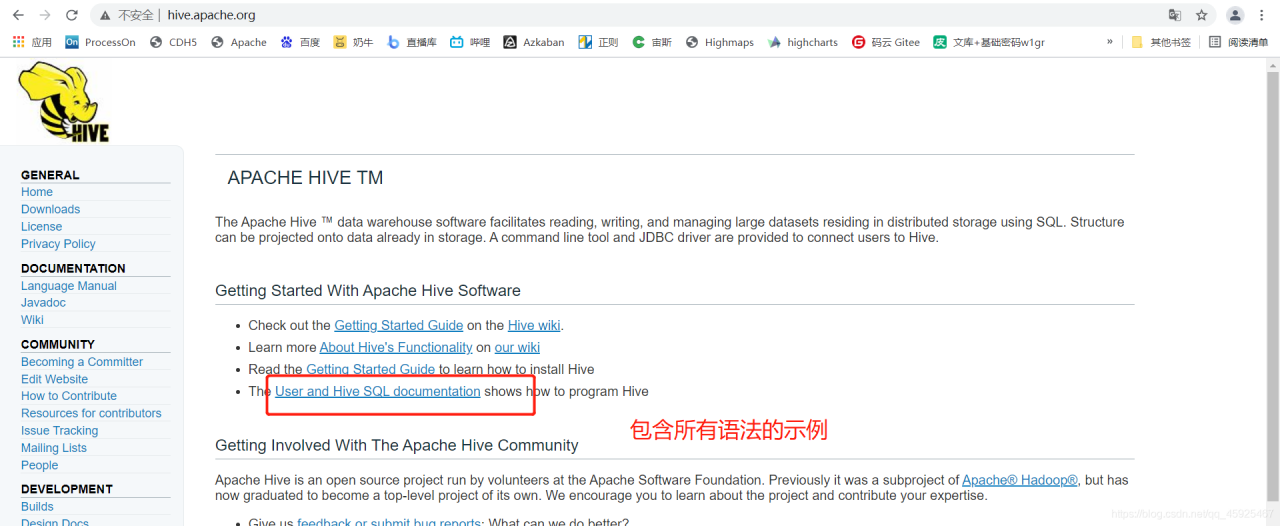Open the Downloads sidebar link
Screen dimensions: 1280x526
[x=50, y=209]
